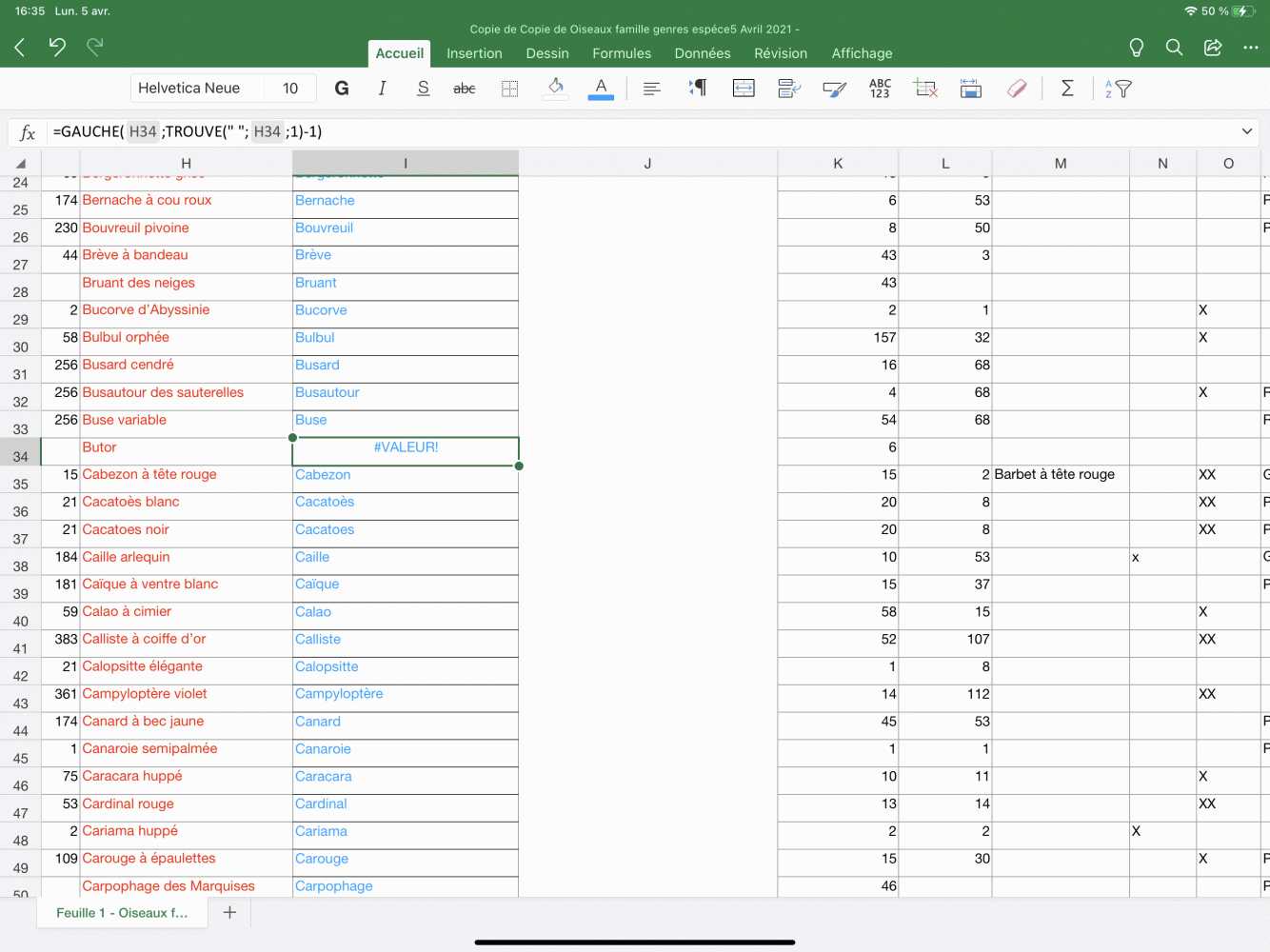1270x952 pixels.
Task: Switch to the Formules tab
Action: tap(622, 53)
